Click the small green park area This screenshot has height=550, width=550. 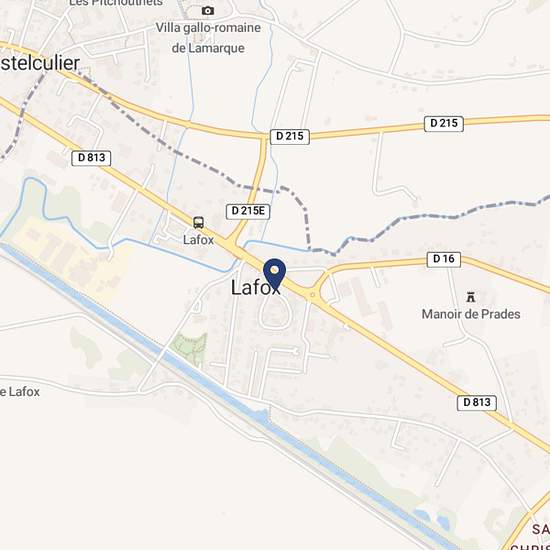(190, 346)
